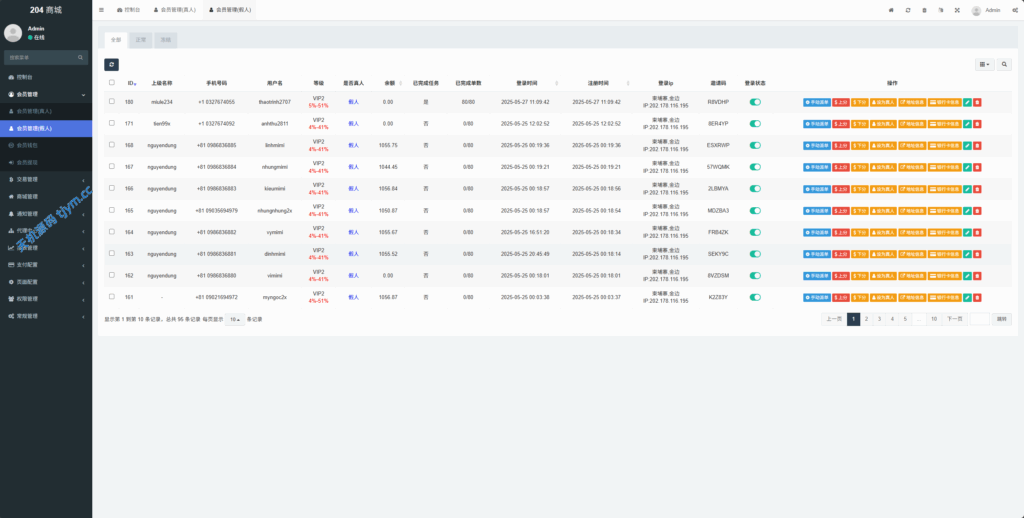Click the green edit pencil for user thaotrinh2707
The height and width of the screenshot is (518, 1024).
click(x=967, y=102)
